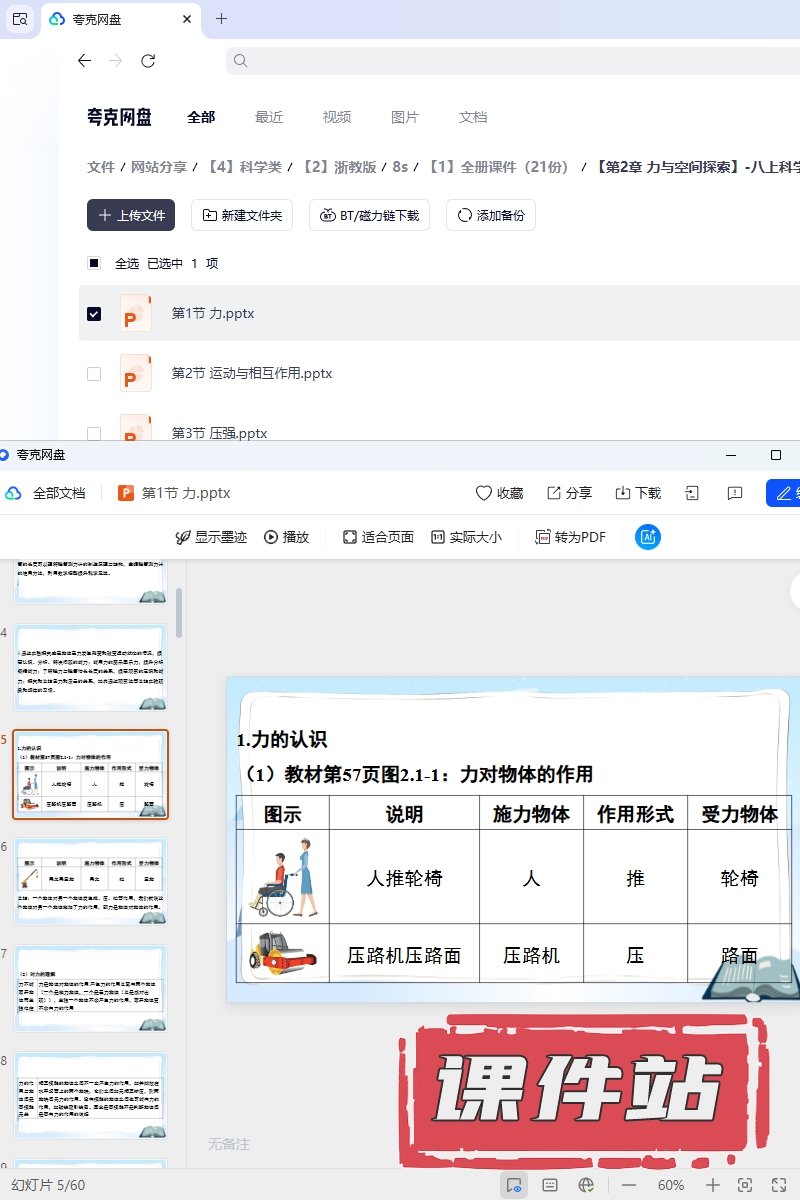Toggle the select all (全选) checkbox
This screenshot has height=1200, width=800.
pyautogui.click(x=94, y=264)
